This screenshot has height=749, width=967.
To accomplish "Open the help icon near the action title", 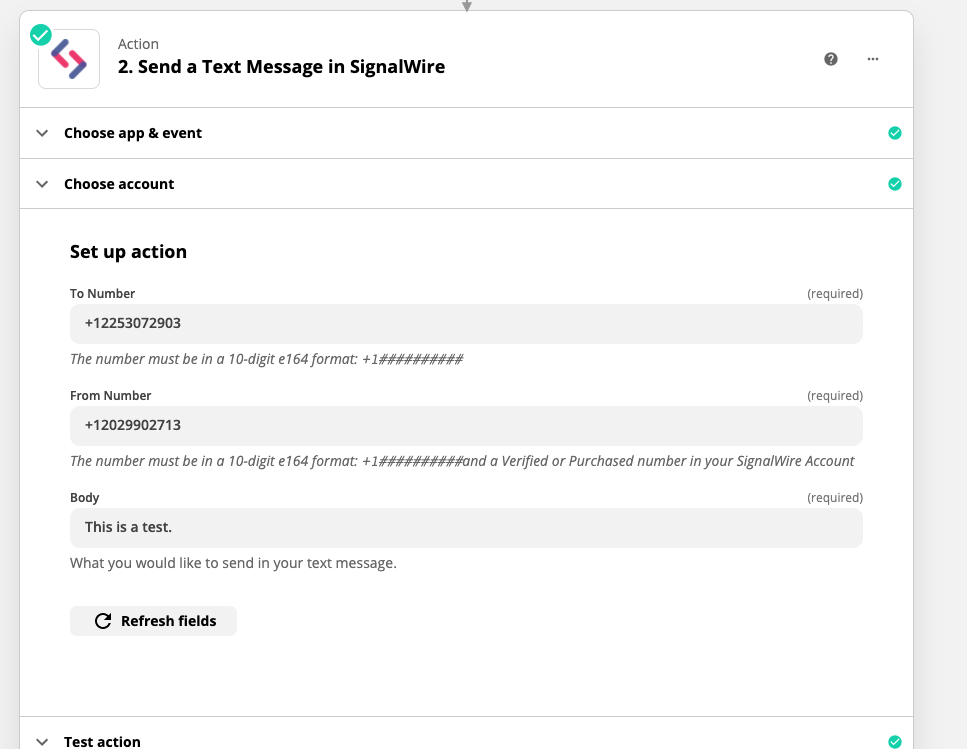I will tap(830, 59).
